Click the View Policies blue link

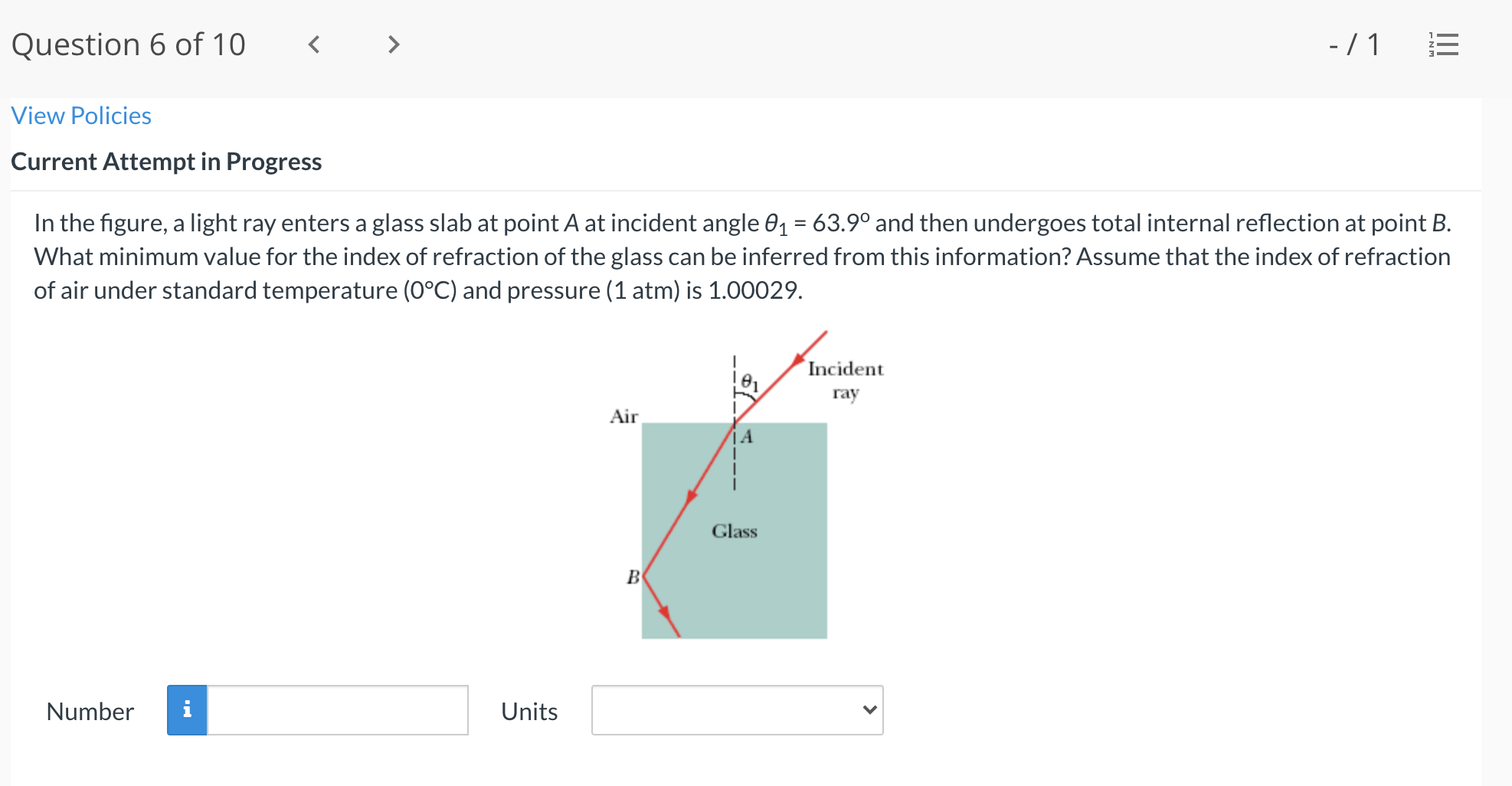(x=80, y=115)
